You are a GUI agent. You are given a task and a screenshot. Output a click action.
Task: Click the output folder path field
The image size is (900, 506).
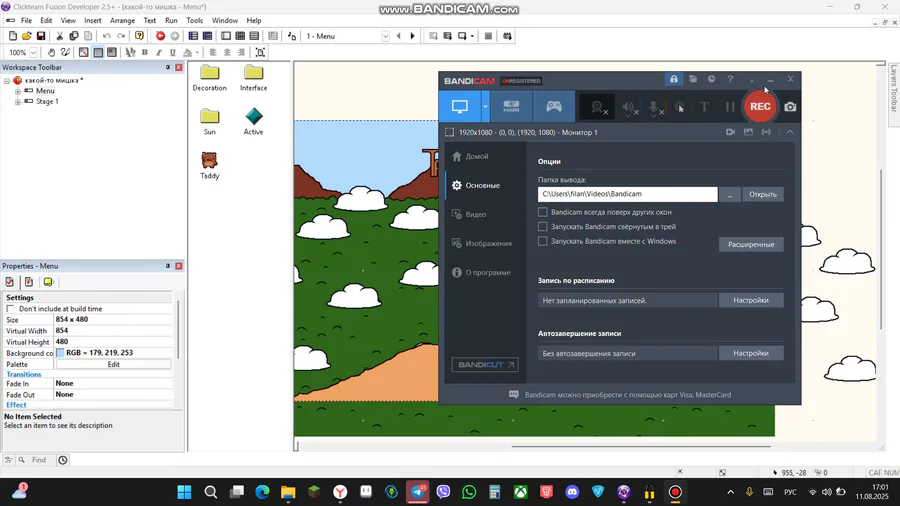coord(627,194)
